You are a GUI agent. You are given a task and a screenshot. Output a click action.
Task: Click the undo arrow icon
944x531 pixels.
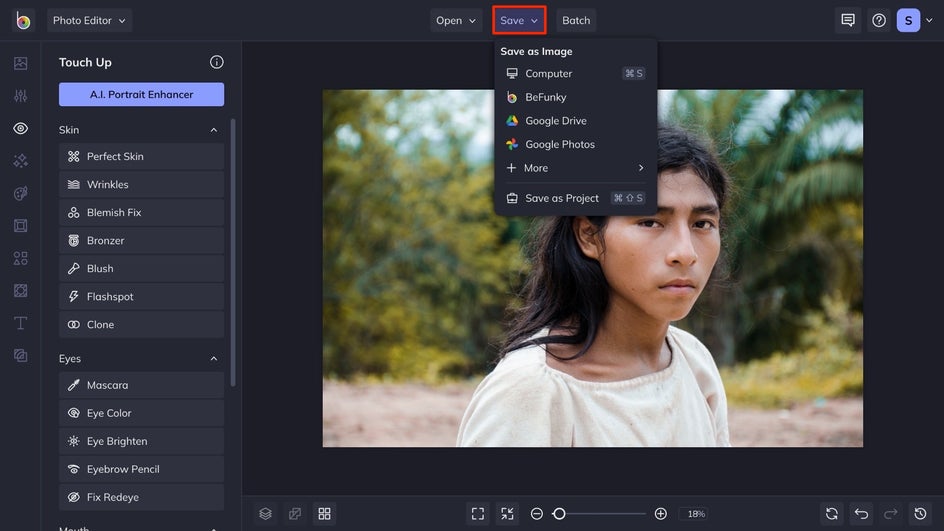(861, 513)
